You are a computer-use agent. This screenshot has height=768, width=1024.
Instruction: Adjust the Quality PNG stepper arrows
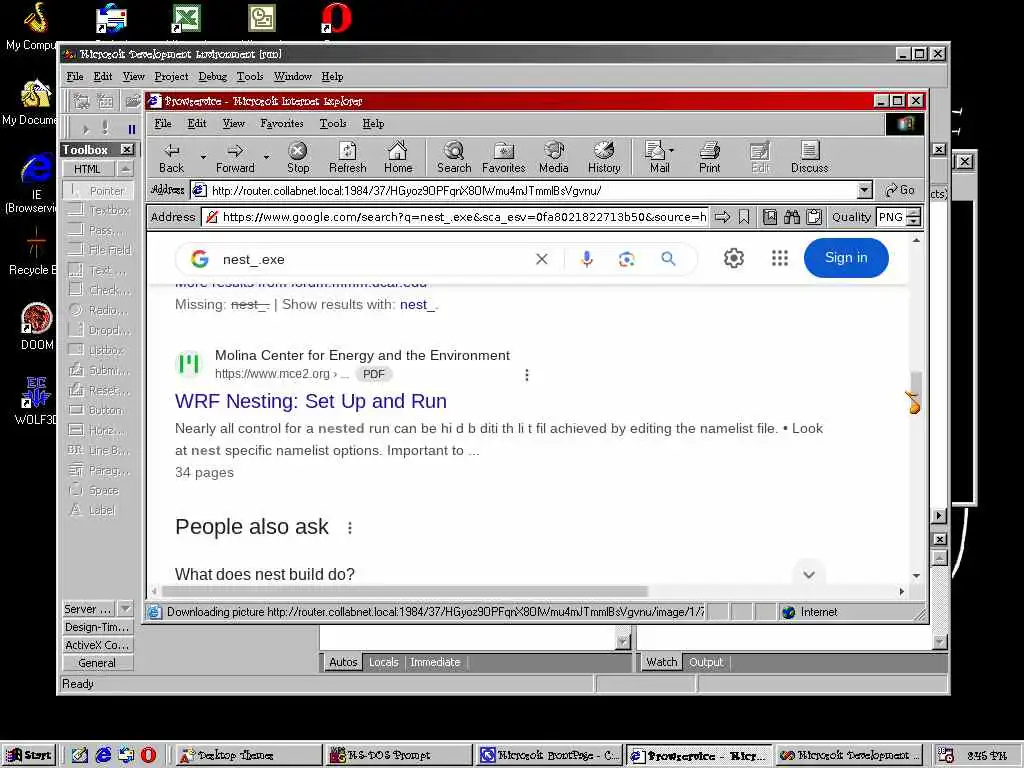click(914, 217)
